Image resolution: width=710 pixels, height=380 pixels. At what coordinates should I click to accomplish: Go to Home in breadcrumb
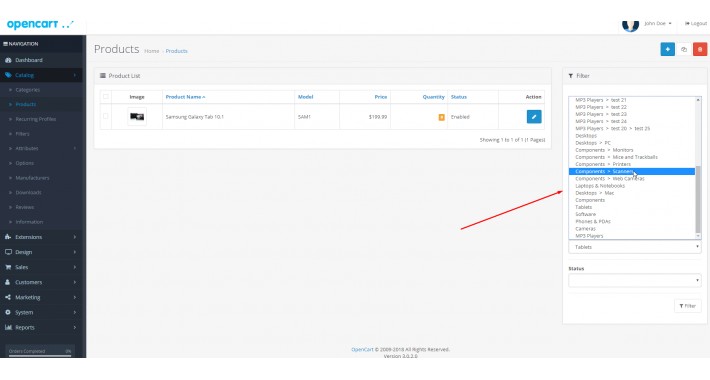[x=152, y=51]
